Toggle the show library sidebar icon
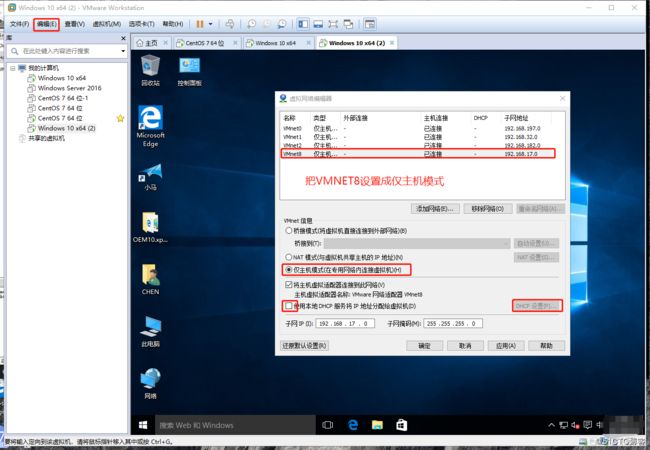Screen dimensions: 650x450 (303, 24)
